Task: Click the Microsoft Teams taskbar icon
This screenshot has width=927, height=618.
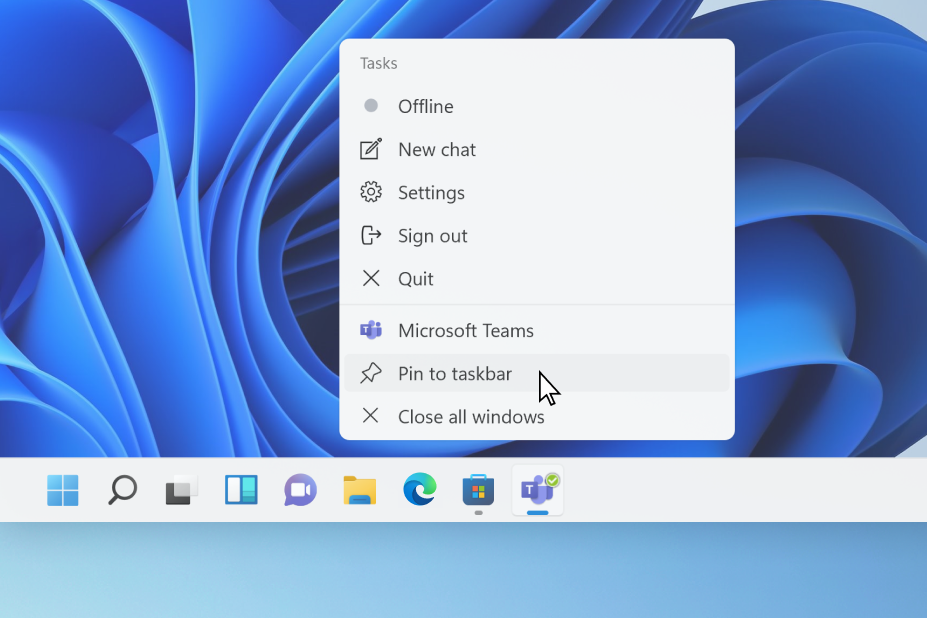Action: pyautogui.click(x=537, y=490)
